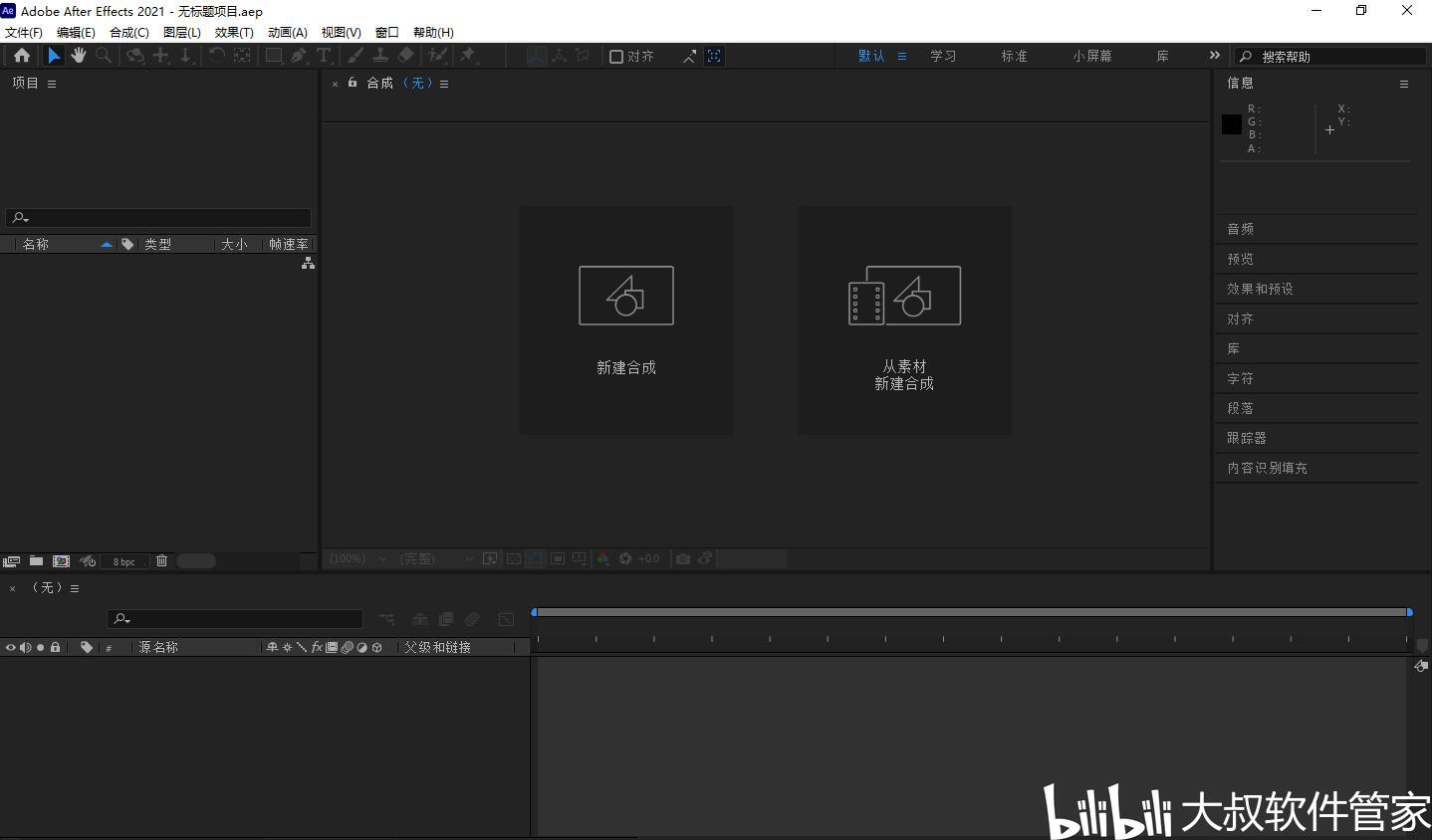Click 从素材新建合成 button
The height and width of the screenshot is (840, 1432).
click(904, 320)
